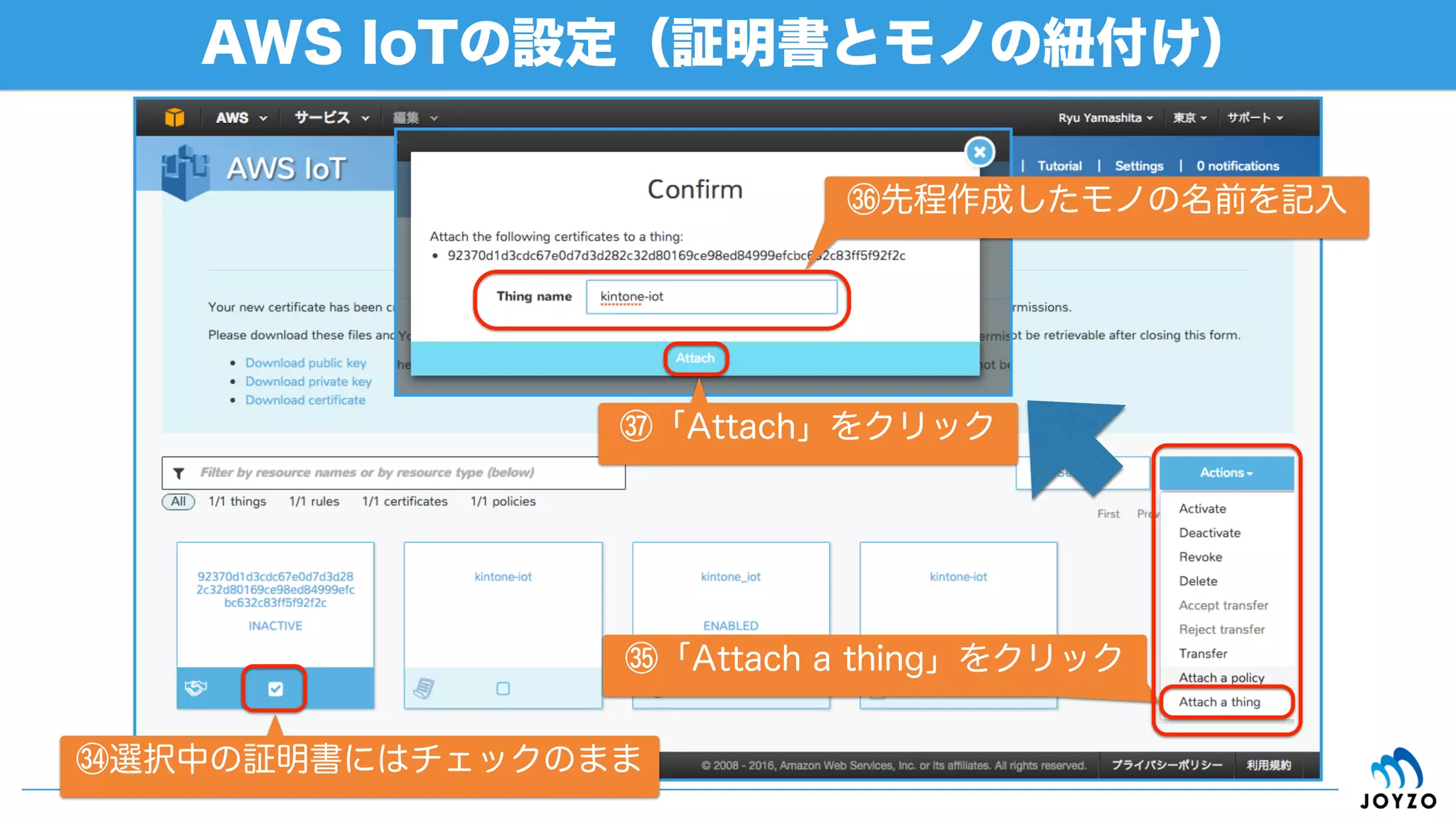The width and height of the screenshot is (1456, 819).
Task: Click the Thing name input field
Action: point(711,296)
